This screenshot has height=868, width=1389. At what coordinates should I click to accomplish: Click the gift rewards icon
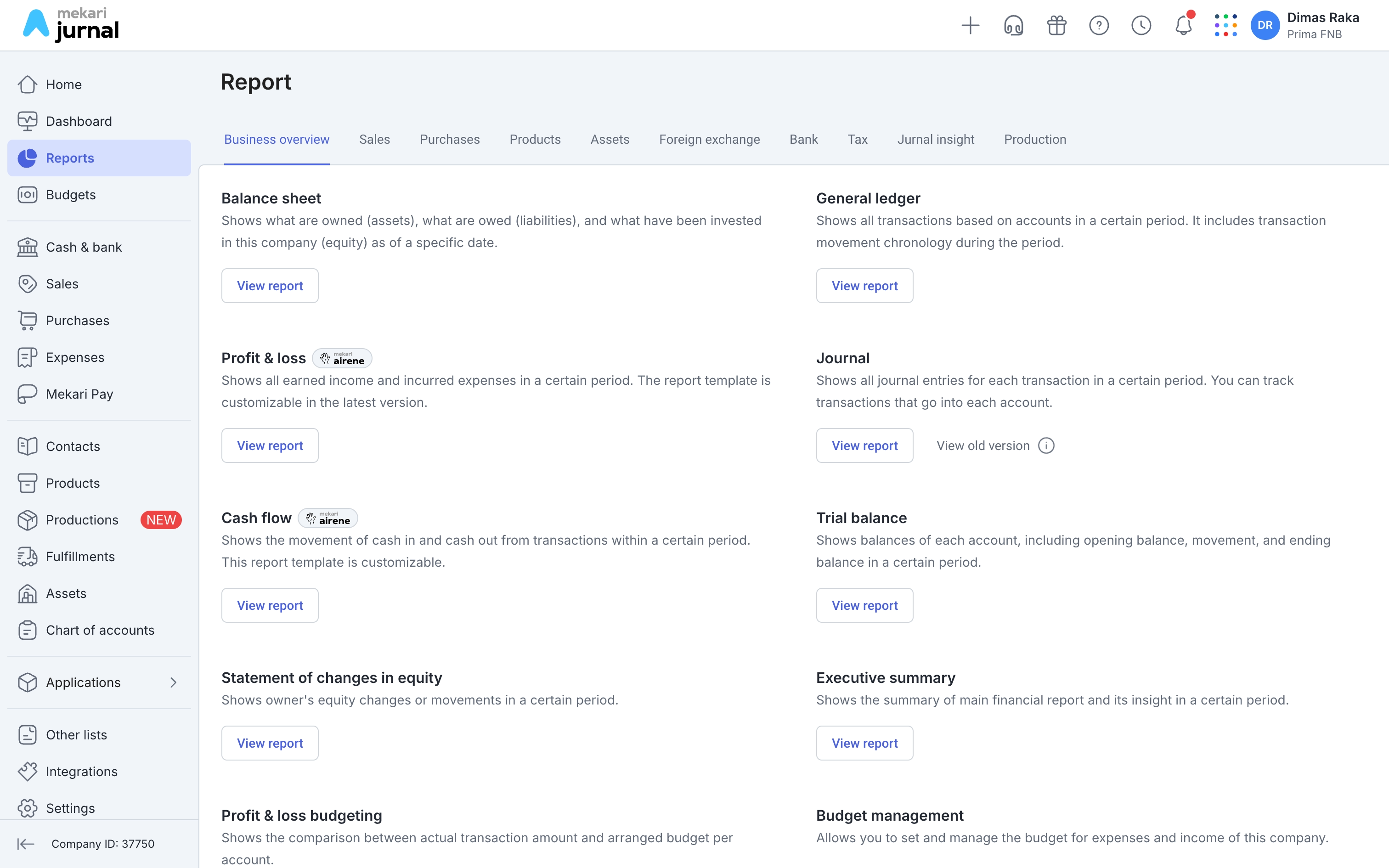[x=1056, y=25]
